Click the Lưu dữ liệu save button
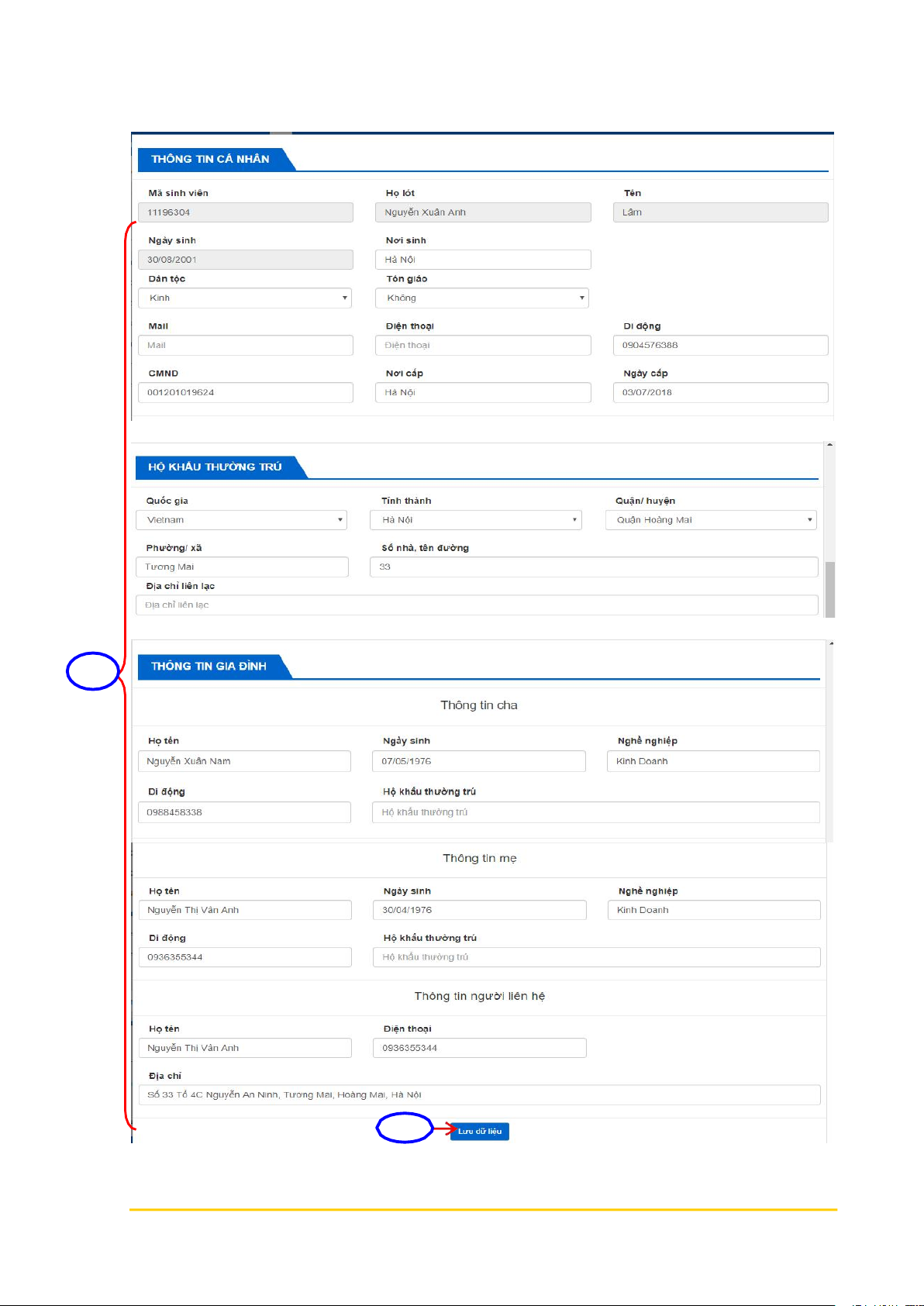The height and width of the screenshot is (1306, 924). (x=479, y=1132)
